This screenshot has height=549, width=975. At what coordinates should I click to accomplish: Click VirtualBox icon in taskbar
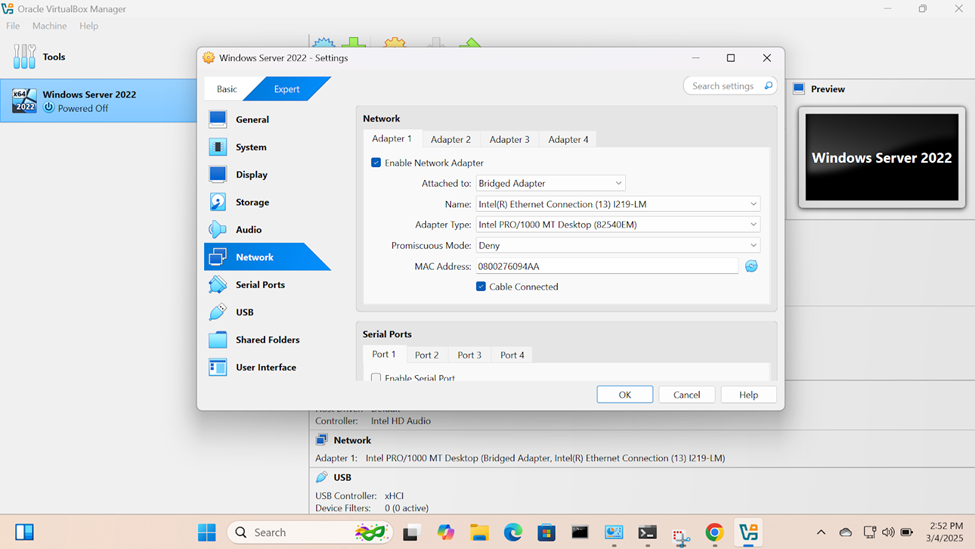point(748,532)
